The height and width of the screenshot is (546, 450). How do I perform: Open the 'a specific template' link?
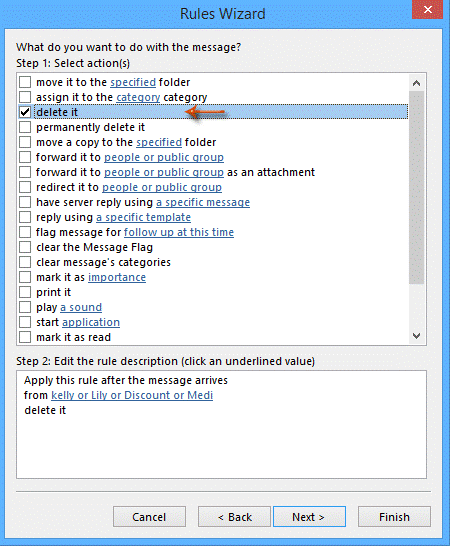coord(143,217)
